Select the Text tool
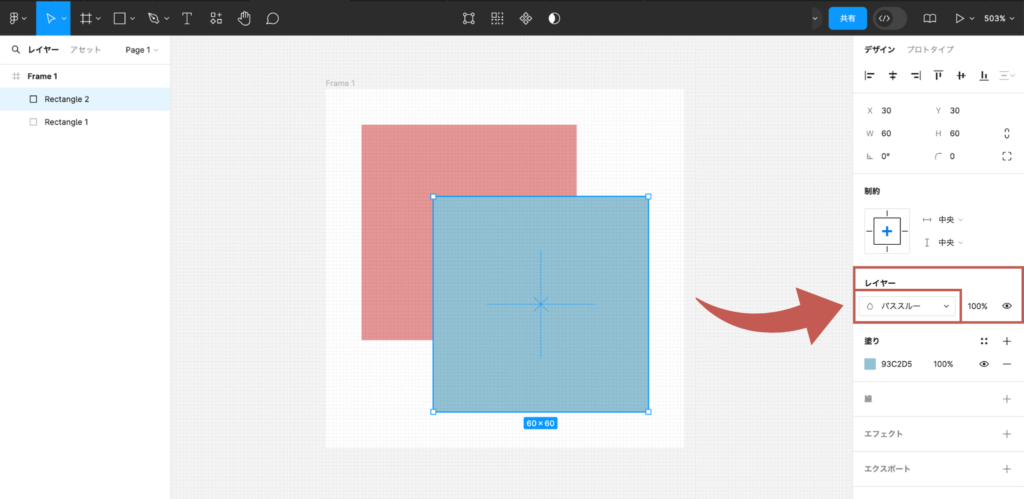Screen dimensions: 1024x499 (x=186, y=18)
